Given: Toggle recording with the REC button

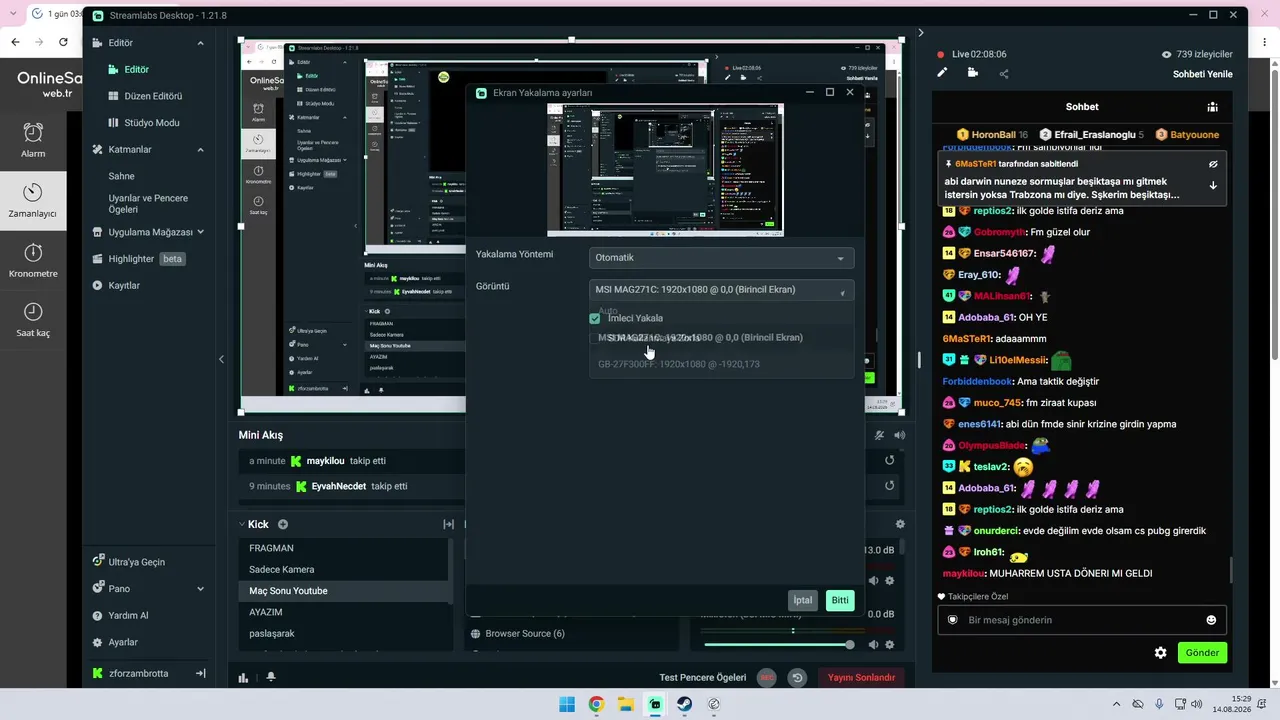Looking at the screenshot, I should pyautogui.click(x=767, y=677).
